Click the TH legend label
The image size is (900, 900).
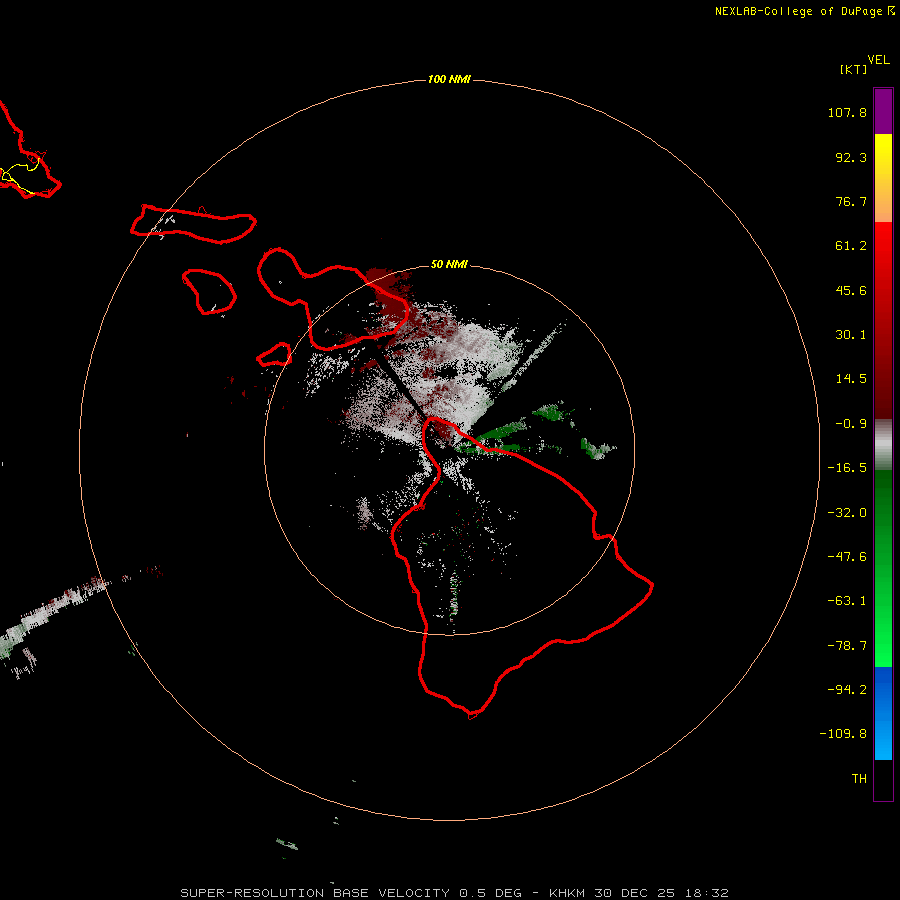coord(859,779)
